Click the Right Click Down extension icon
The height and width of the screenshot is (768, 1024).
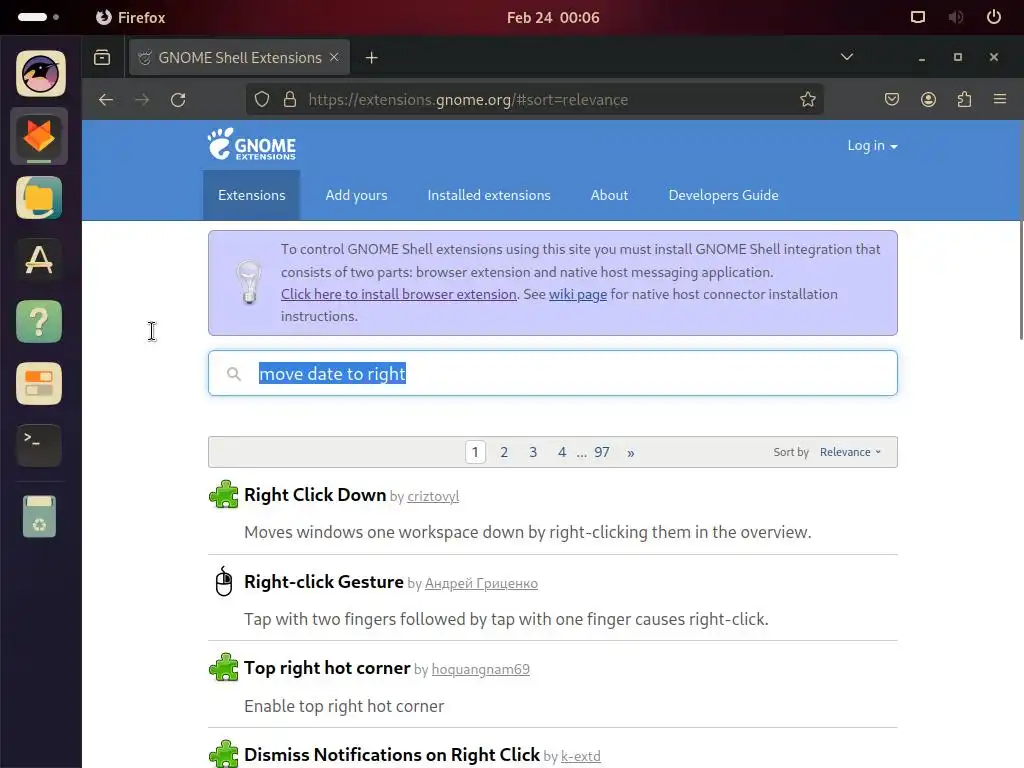pyautogui.click(x=223, y=494)
